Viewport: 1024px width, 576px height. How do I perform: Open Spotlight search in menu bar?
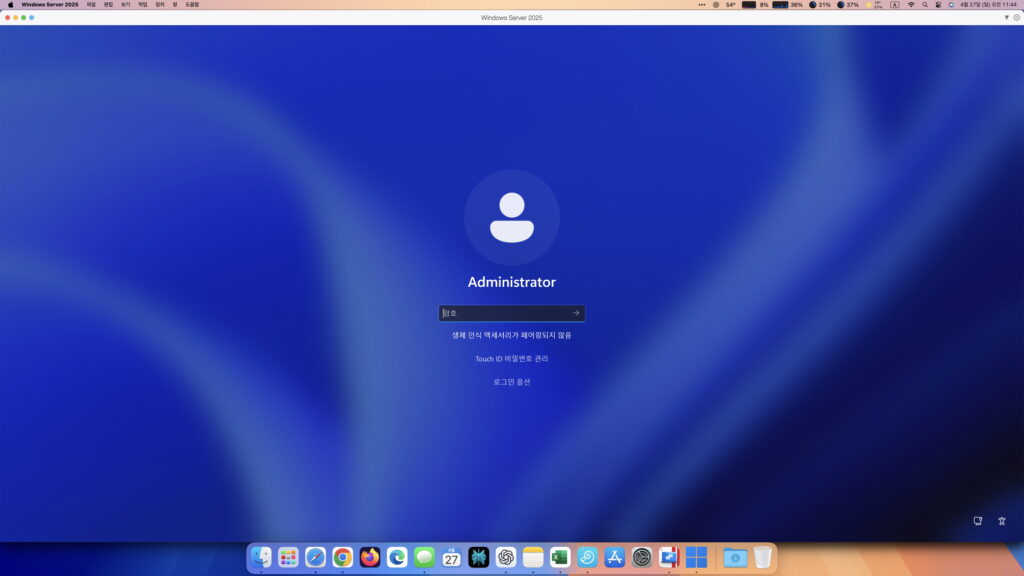925,5
